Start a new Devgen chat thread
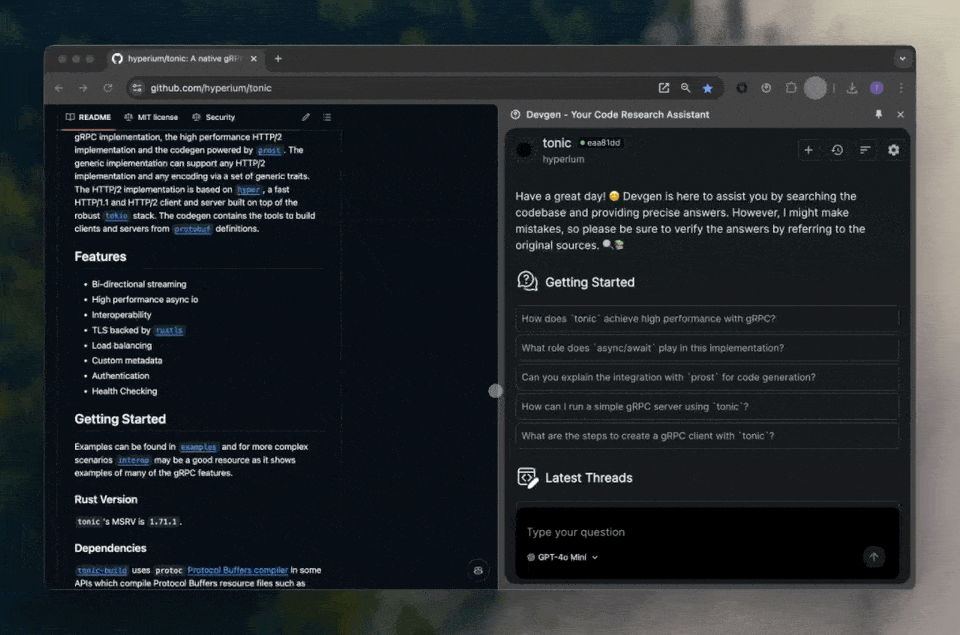 point(809,150)
